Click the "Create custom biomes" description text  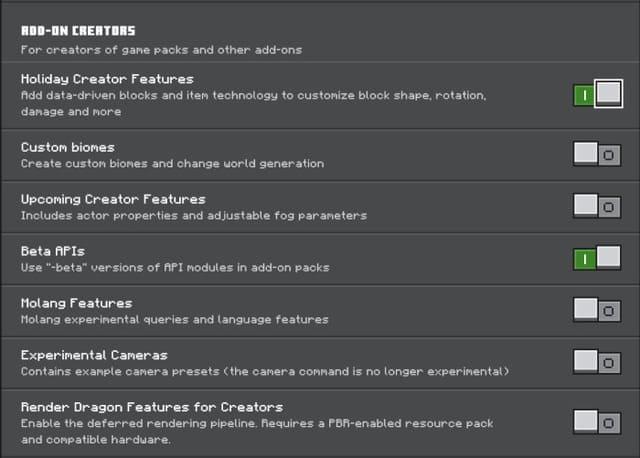click(172, 164)
